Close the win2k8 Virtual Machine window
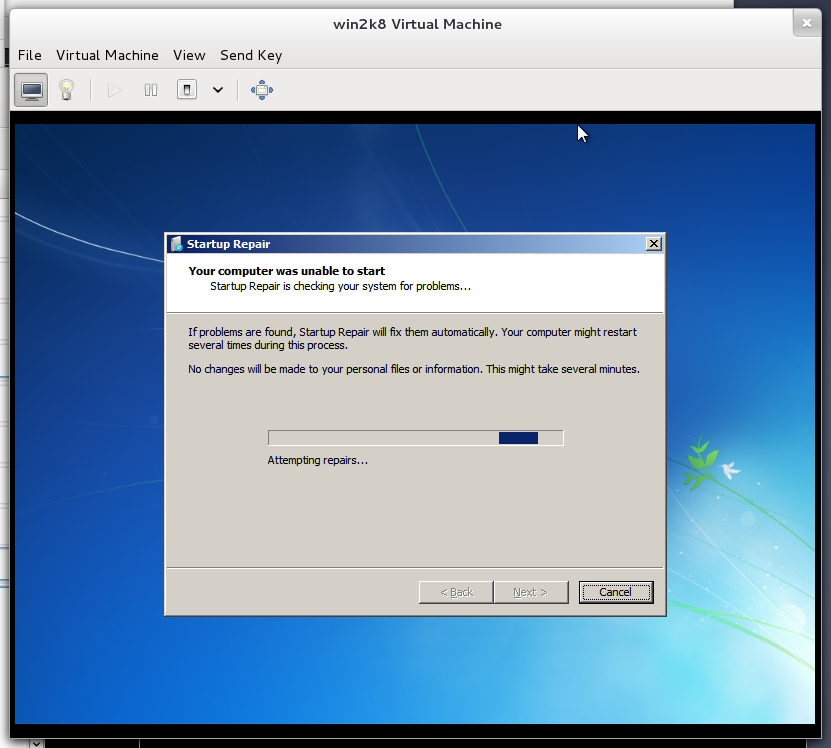Image resolution: width=831 pixels, height=748 pixels. 806,23
